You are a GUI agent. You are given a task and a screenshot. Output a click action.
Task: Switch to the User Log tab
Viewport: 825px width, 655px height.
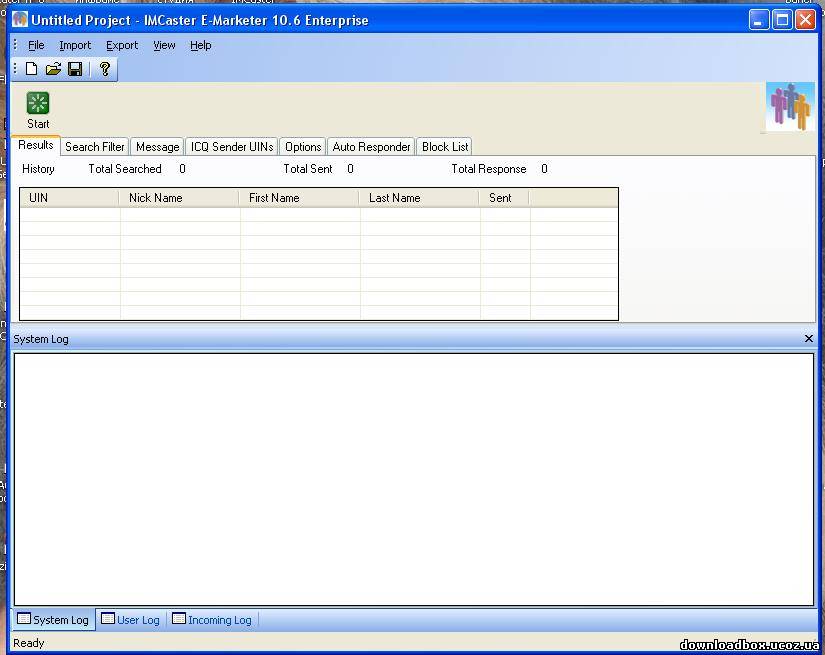(130, 620)
